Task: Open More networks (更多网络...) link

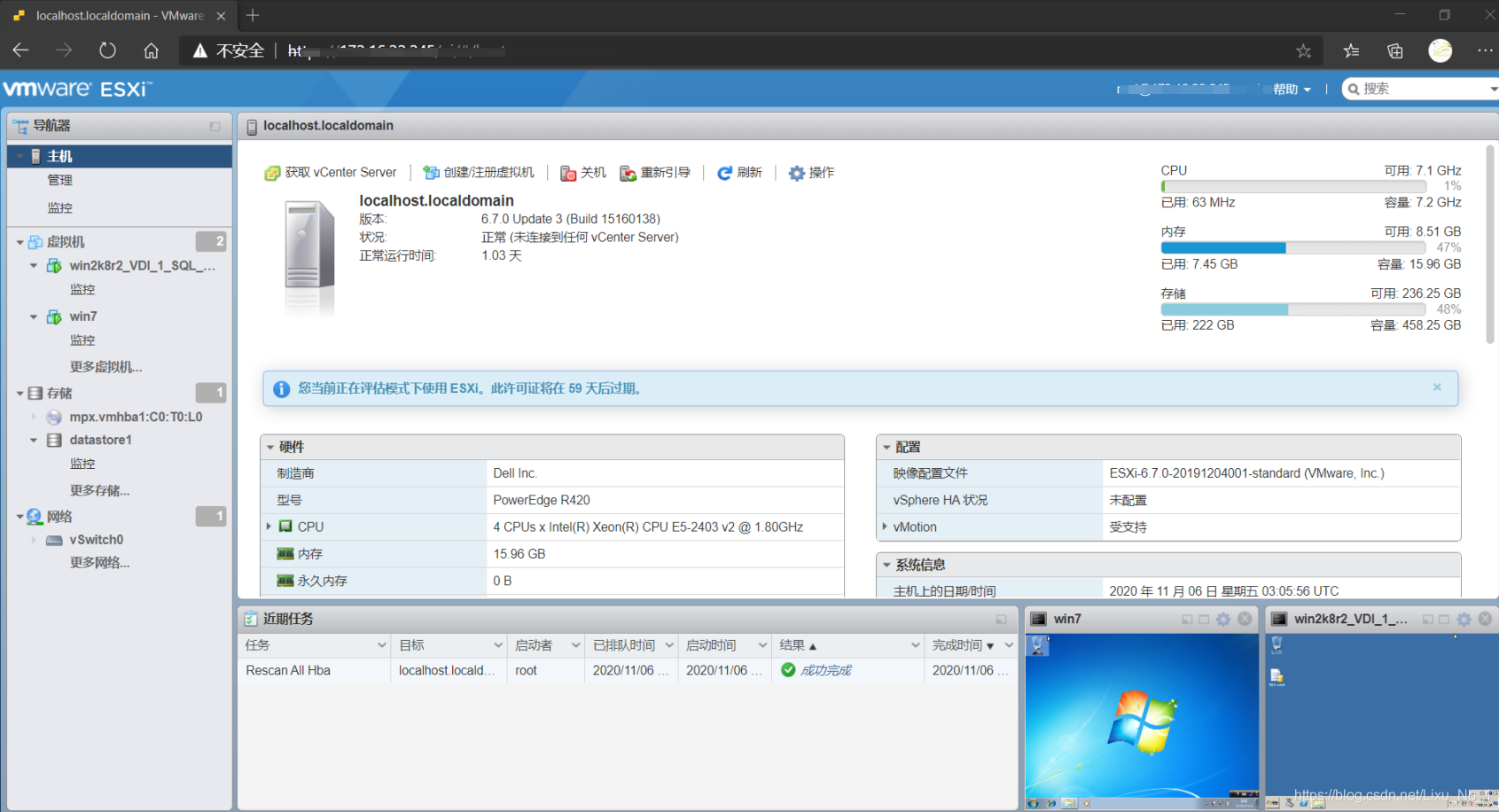Action: (x=99, y=562)
